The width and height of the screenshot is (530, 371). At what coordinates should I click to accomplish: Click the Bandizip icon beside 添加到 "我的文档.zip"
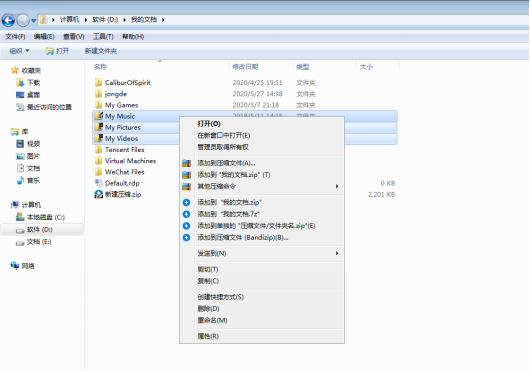pos(187,202)
